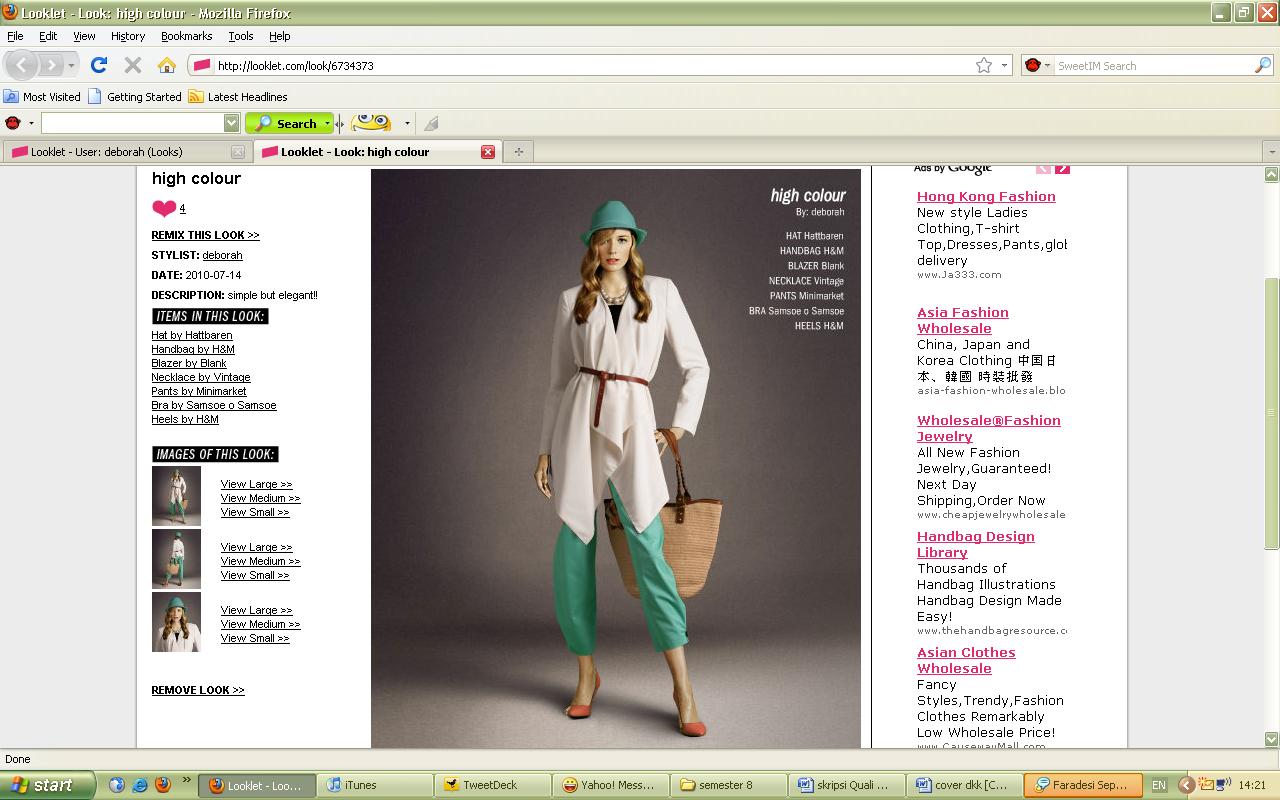Open the Edit menu
This screenshot has width=1280, height=800.
[48, 36]
